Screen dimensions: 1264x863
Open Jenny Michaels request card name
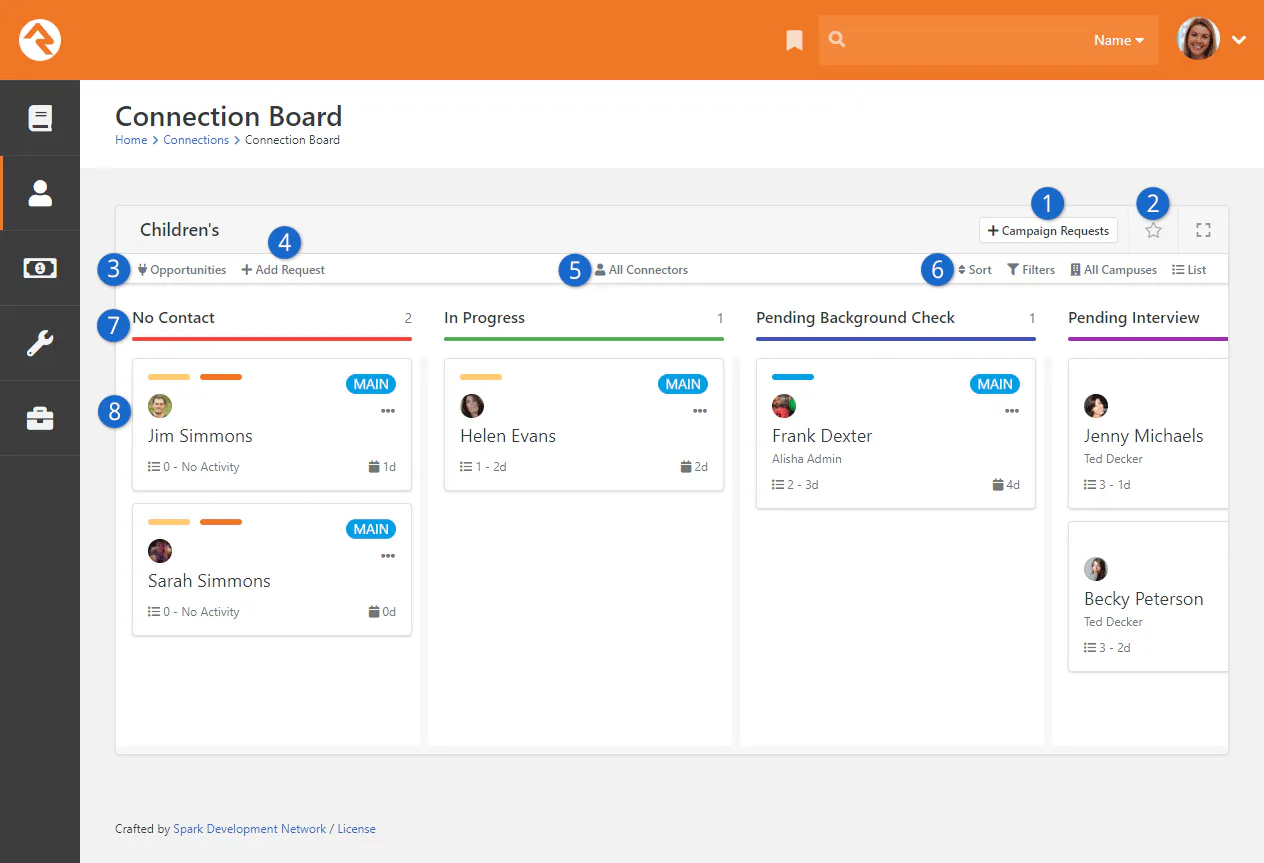coord(1144,436)
